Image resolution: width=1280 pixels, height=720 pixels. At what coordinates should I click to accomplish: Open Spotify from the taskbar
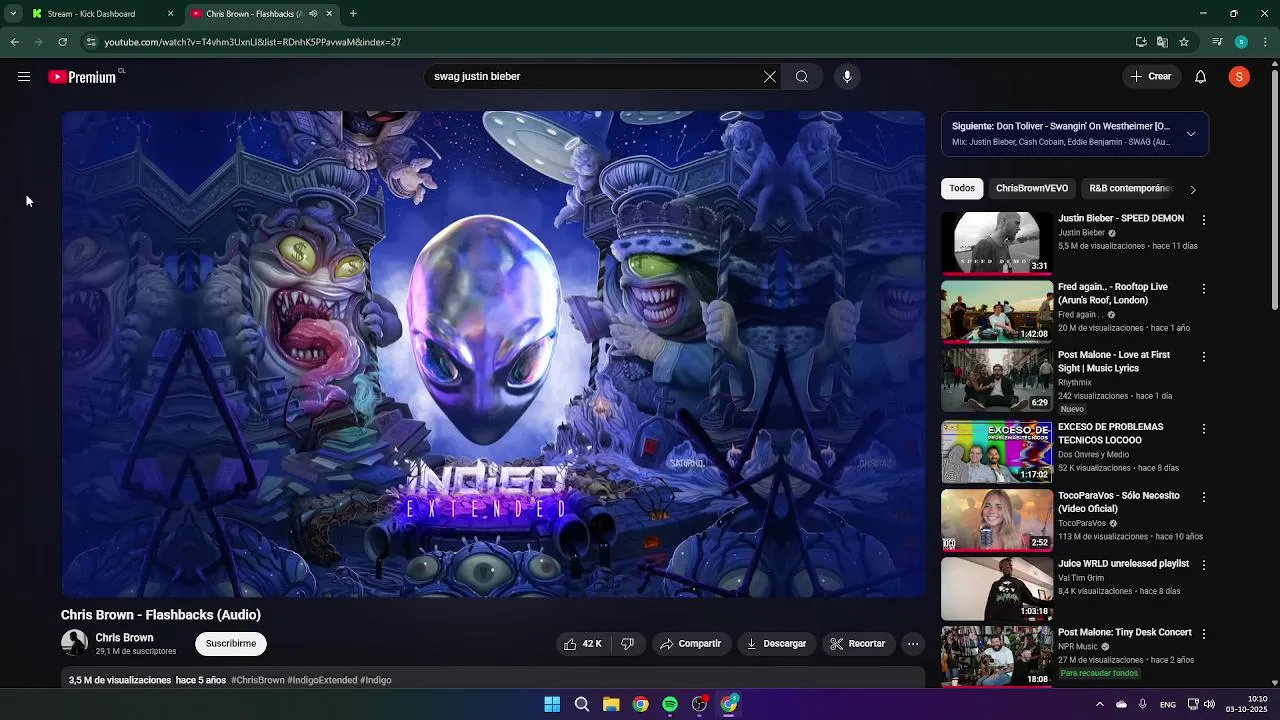(x=670, y=705)
